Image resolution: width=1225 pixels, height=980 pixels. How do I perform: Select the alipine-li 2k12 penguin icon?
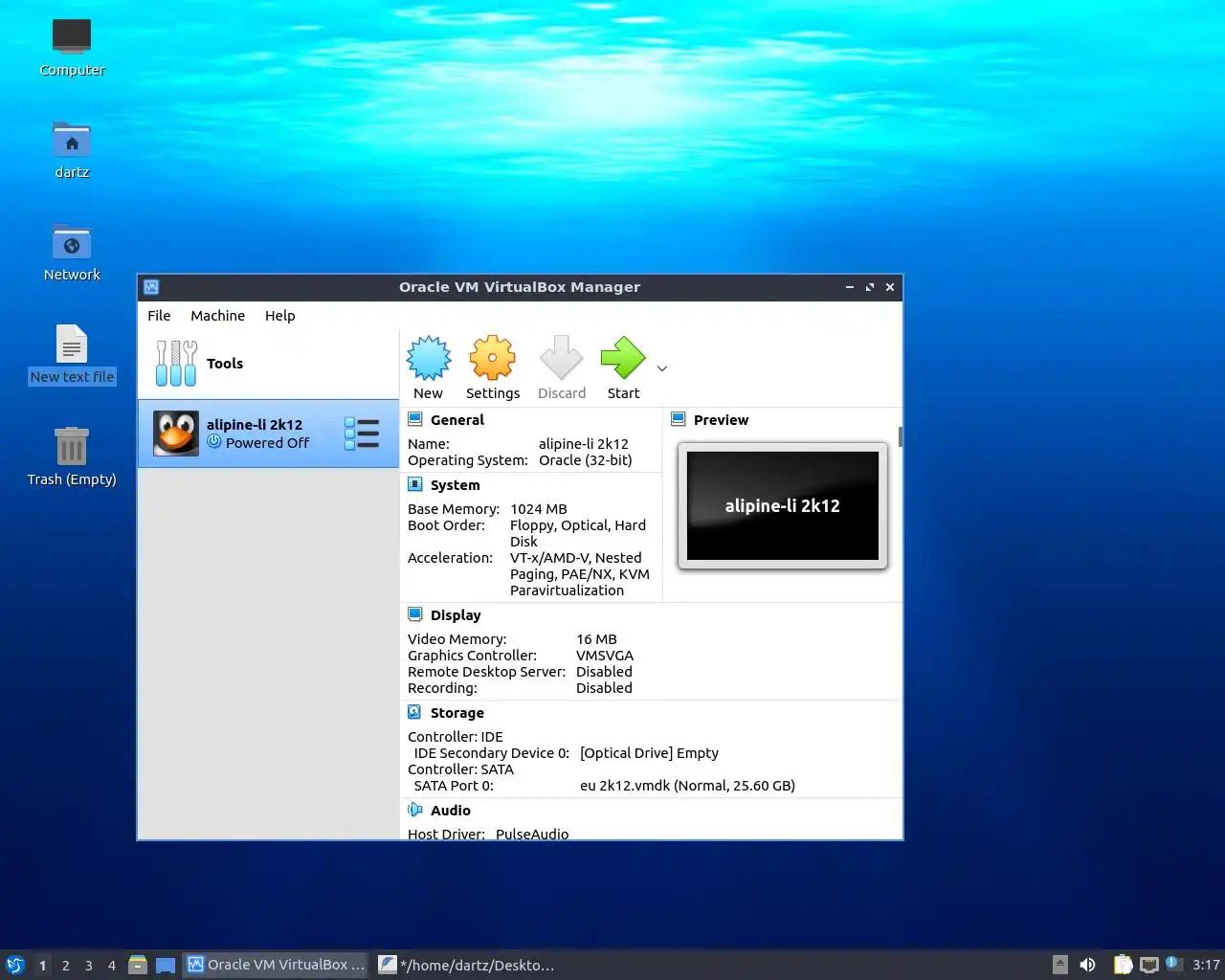tap(176, 434)
